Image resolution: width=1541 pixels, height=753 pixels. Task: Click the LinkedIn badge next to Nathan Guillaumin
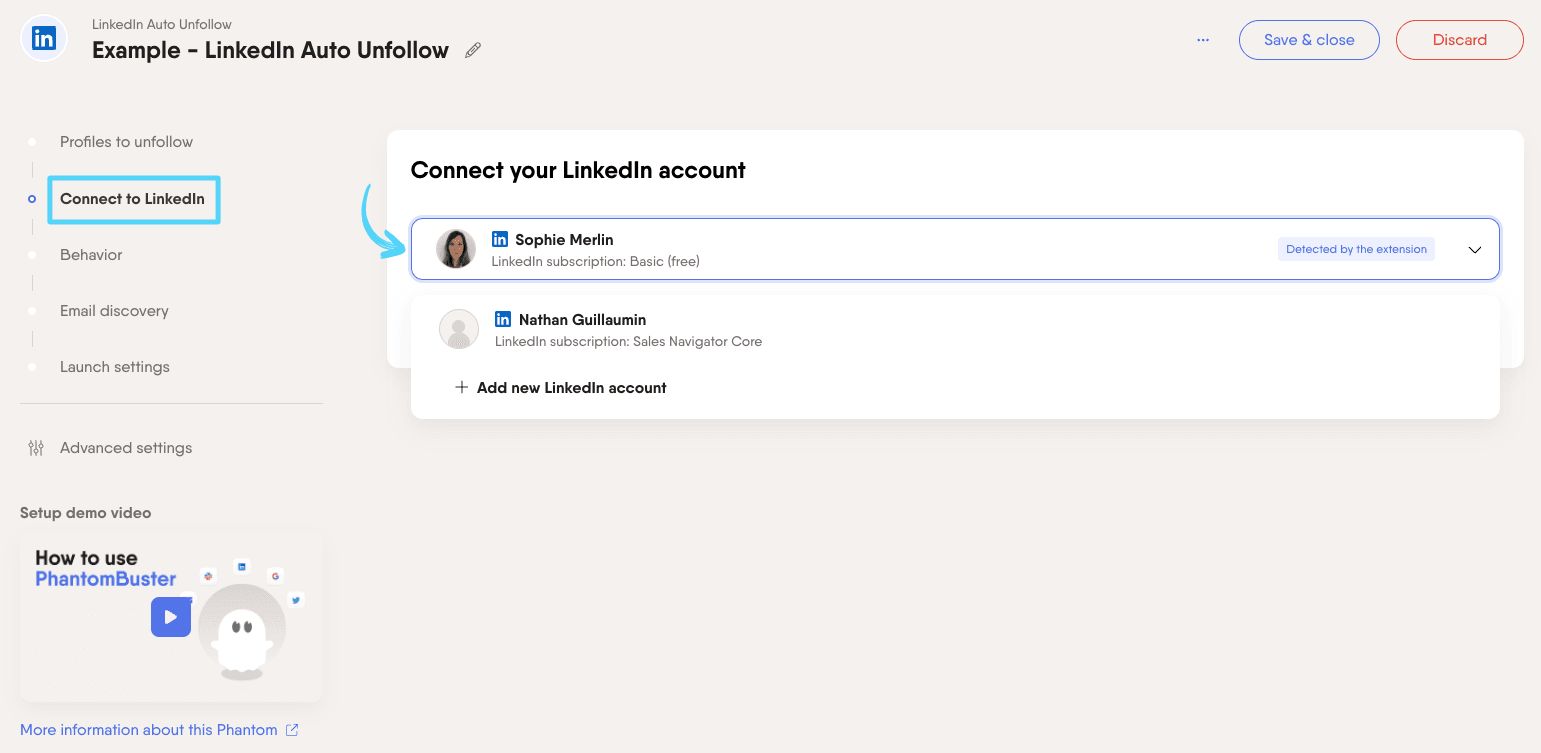[x=503, y=319]
